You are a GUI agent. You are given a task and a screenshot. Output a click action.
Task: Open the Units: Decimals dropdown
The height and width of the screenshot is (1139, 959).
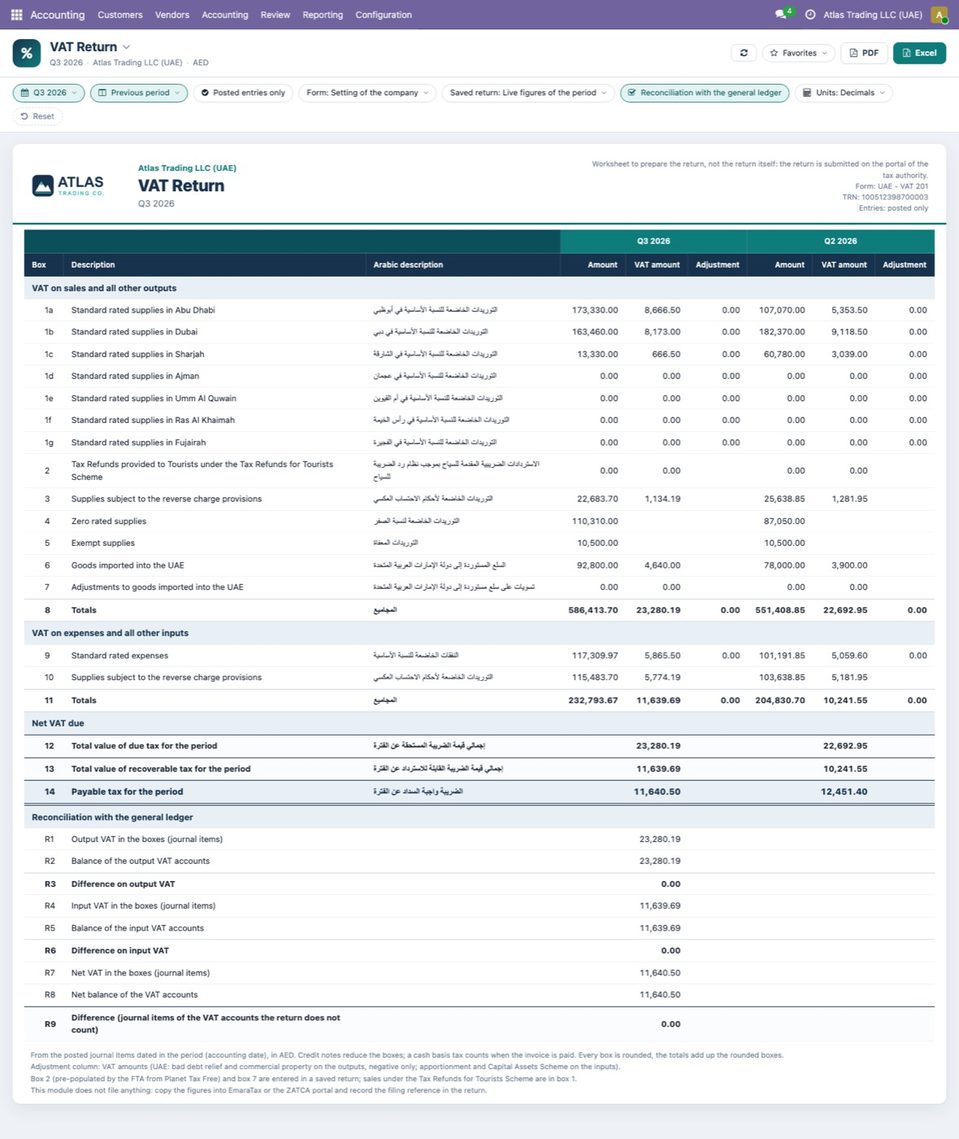point(843,93)
